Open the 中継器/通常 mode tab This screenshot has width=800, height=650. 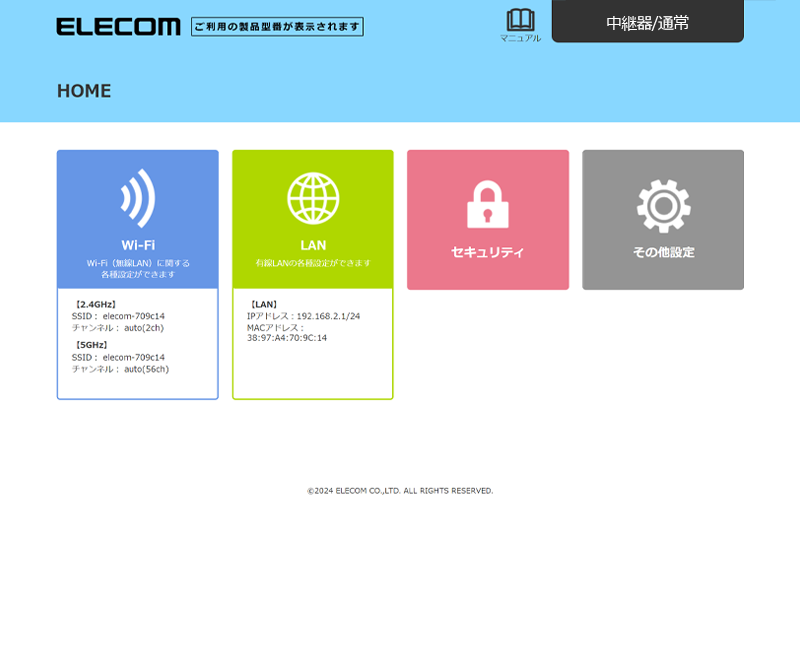click(647, 21)
